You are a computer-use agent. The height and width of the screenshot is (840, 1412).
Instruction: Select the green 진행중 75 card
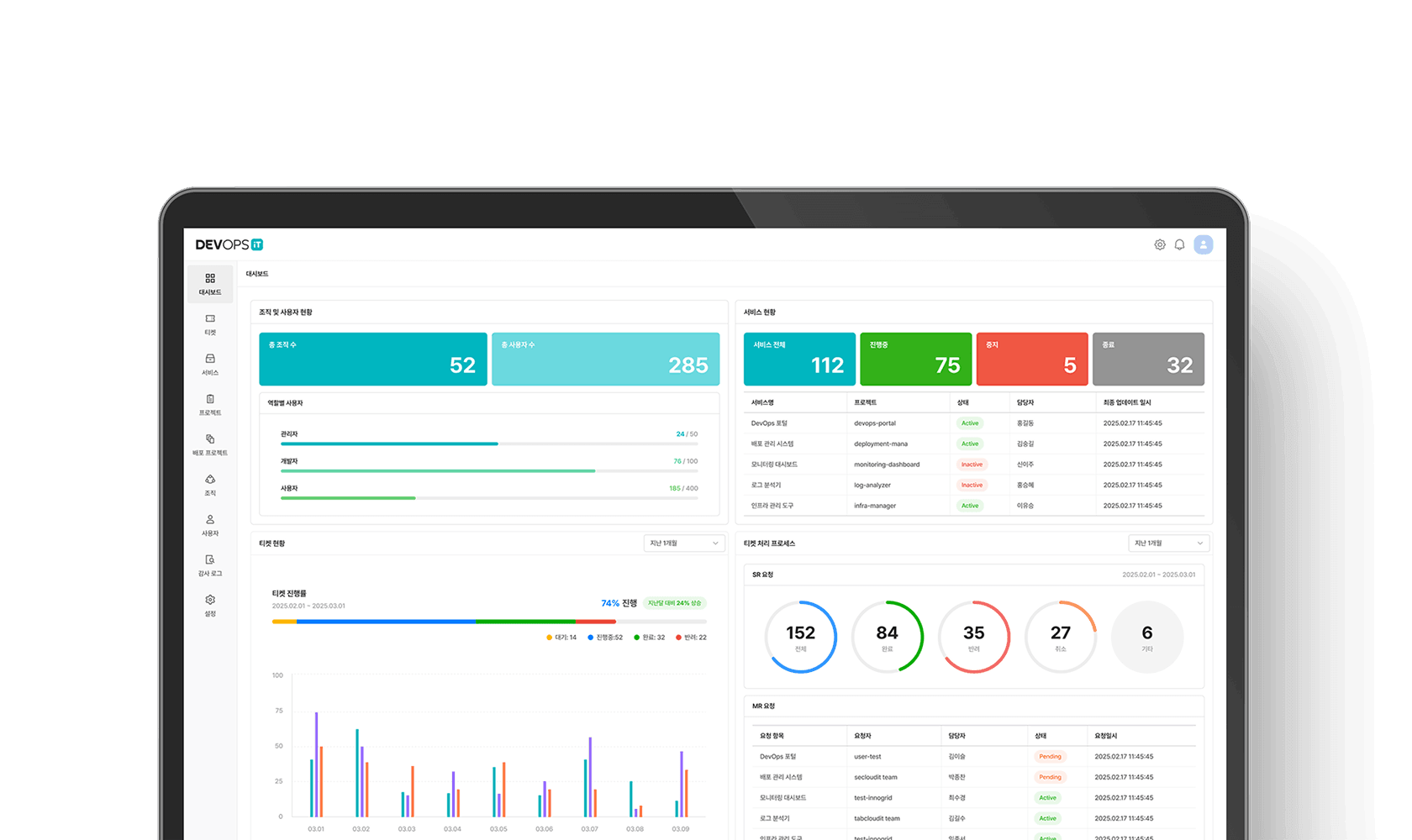915,359
